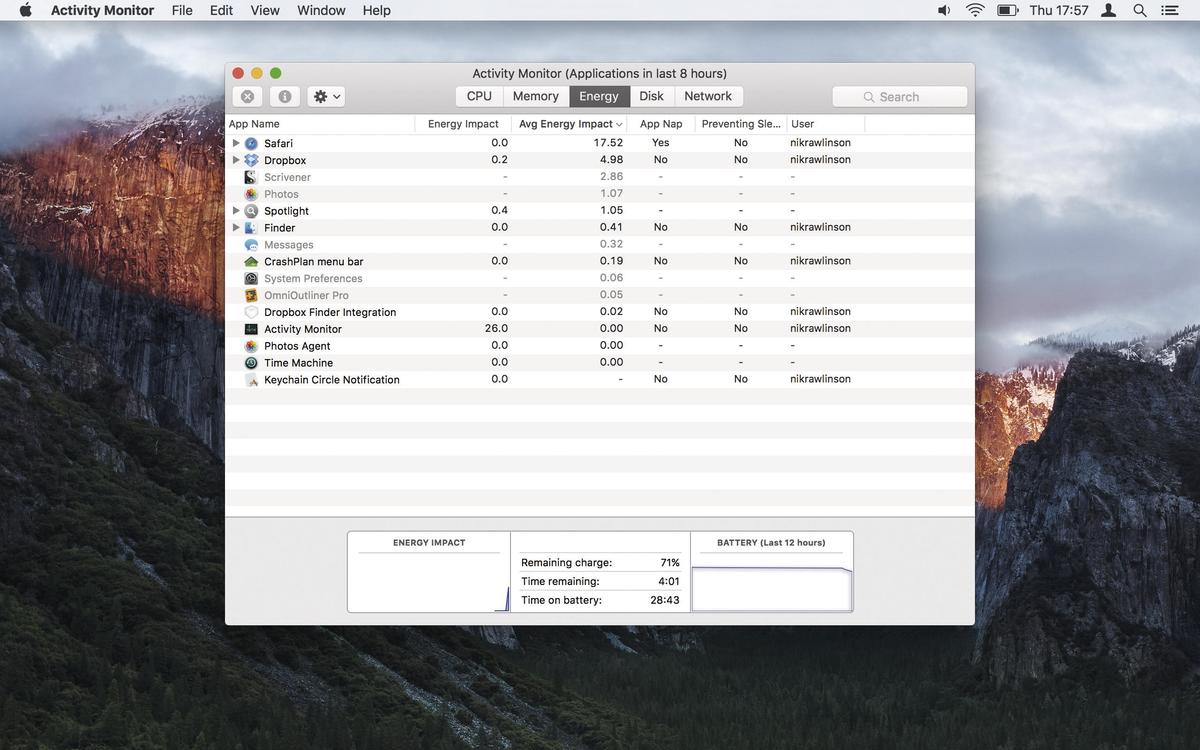
Task: Select the Energy tab
Action: [x=599, y=96]
